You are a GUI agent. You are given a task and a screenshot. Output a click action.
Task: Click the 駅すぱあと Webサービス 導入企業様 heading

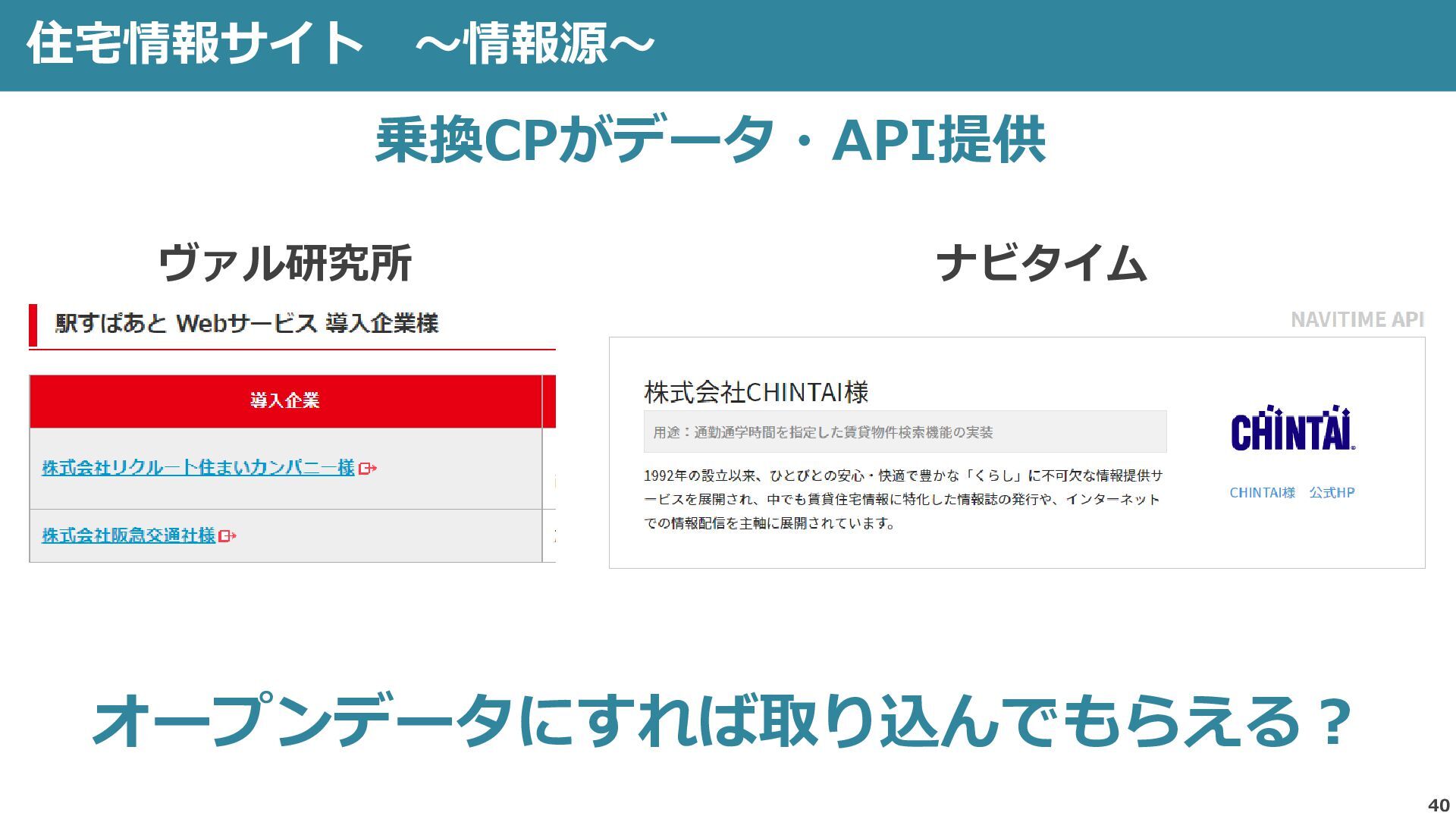pyautogui.click(x=247, y=324)
